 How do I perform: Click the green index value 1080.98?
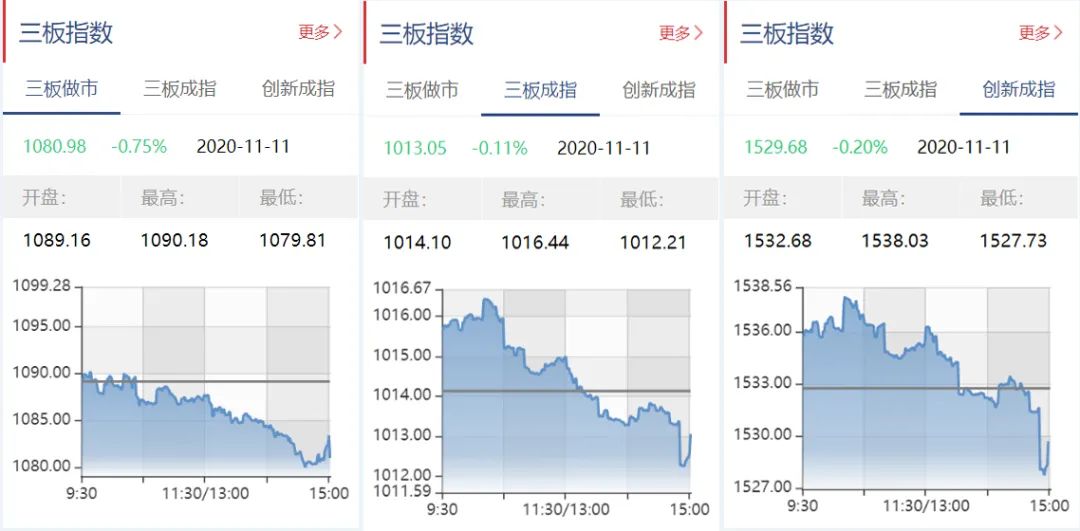tap(55, 146)
